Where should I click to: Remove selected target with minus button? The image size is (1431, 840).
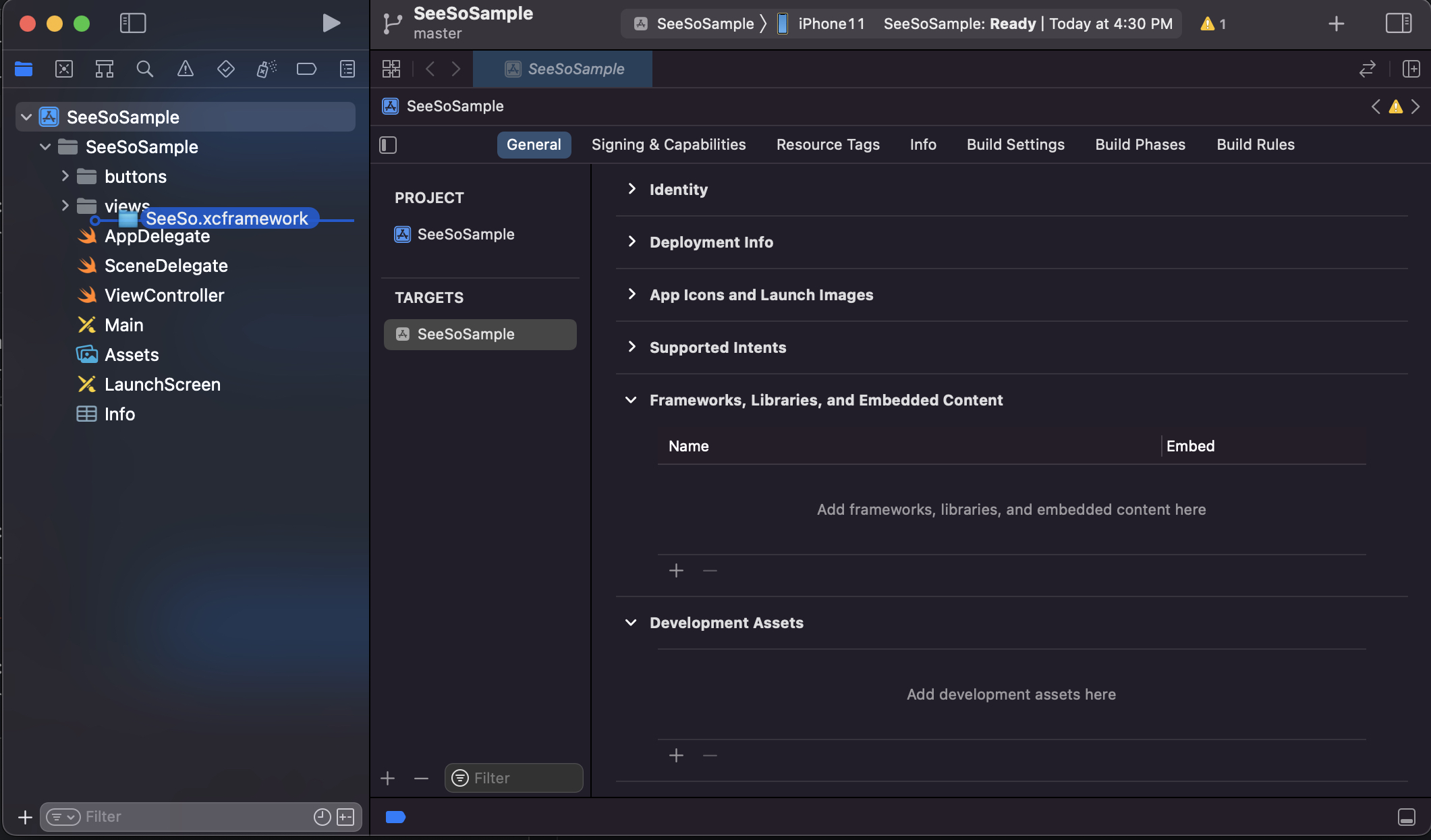[x=421, y=779]
